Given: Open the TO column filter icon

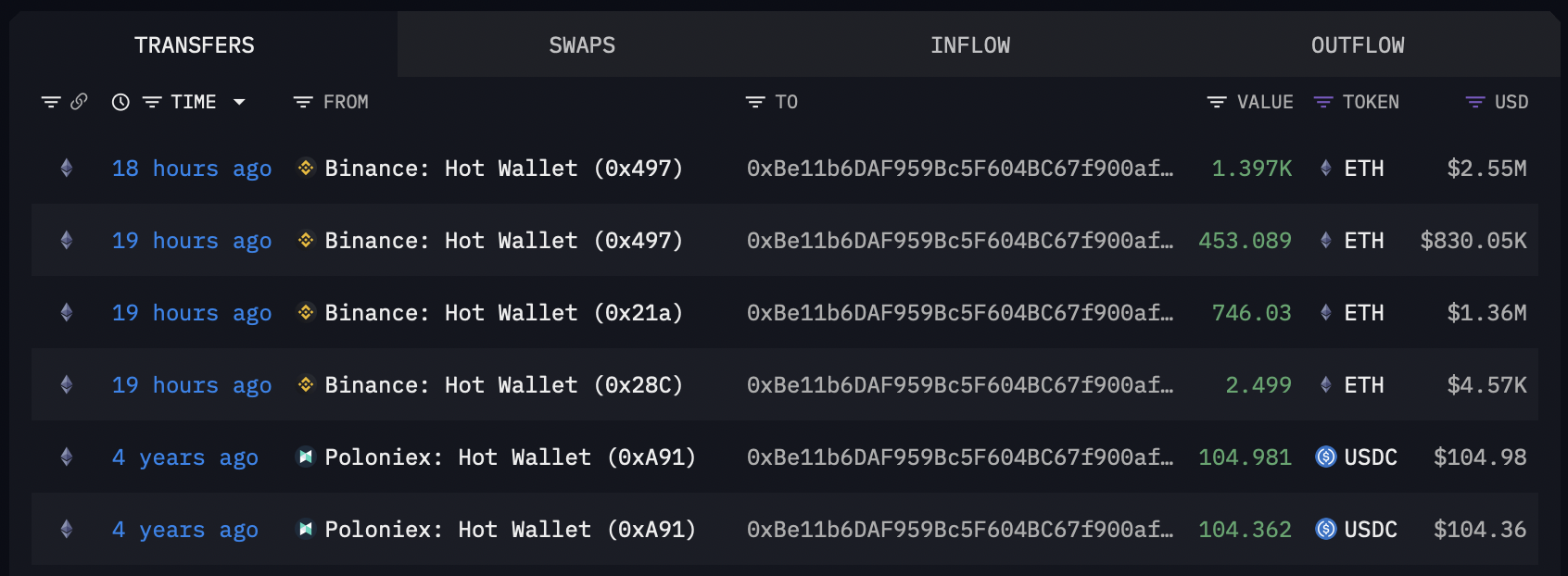Looking at the screenshot, I should point(755,102).
